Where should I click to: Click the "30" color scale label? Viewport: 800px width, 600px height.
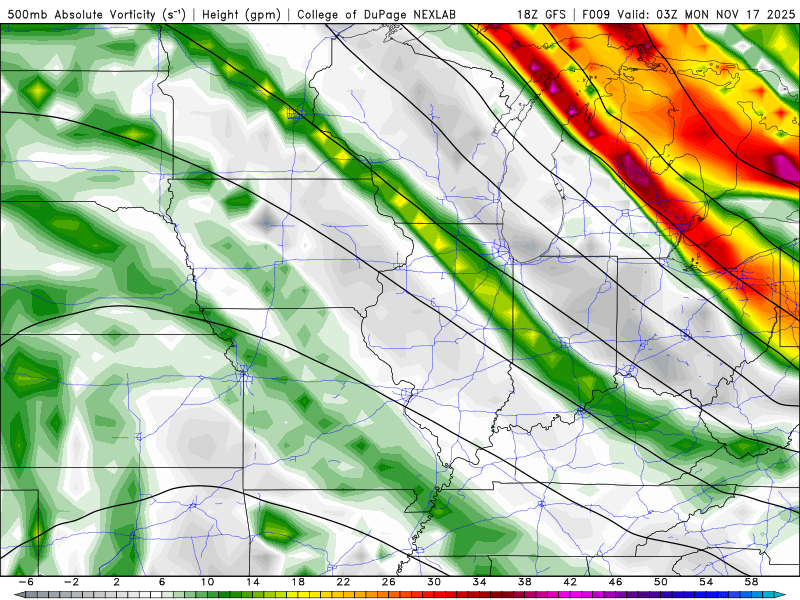coord(434,582)
